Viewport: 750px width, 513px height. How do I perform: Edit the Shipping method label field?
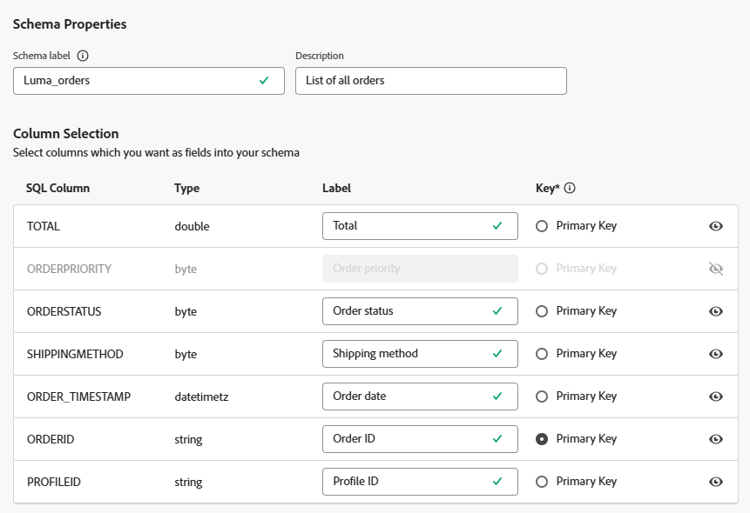pos(408,354)
